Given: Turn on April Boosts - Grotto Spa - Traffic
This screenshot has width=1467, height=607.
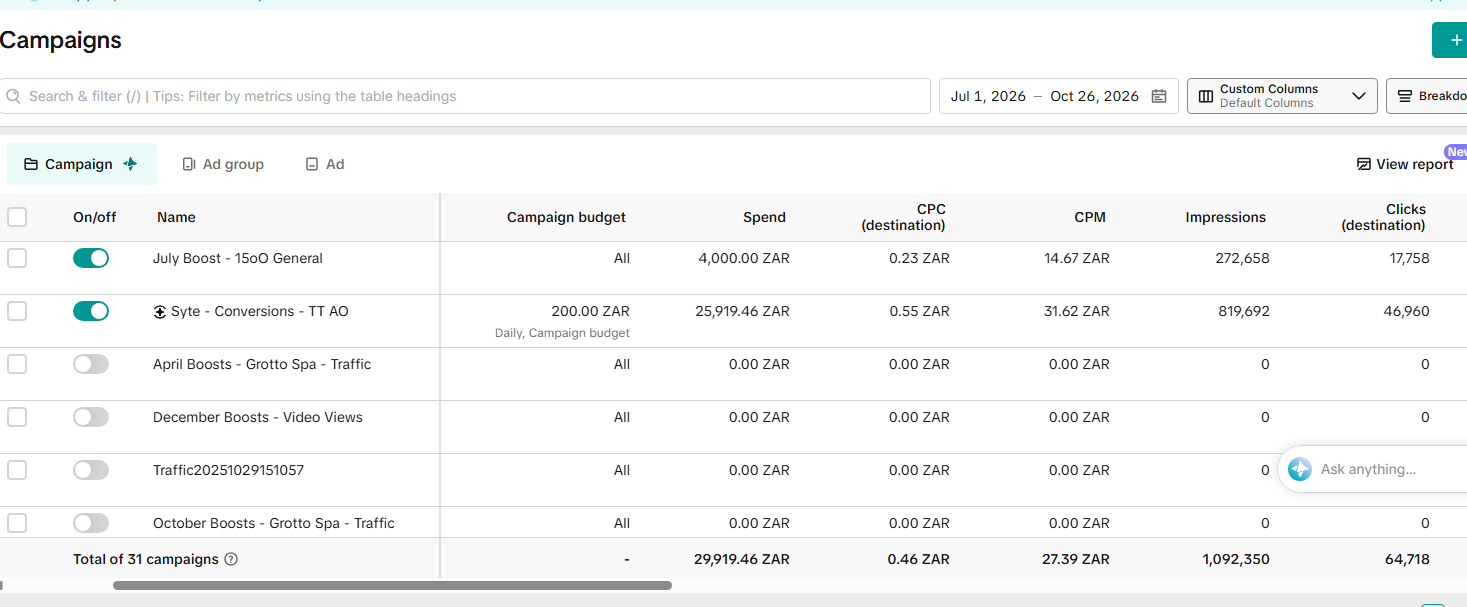Looking at the screenshot, I should pyautogui.click(x=91, y=364).
